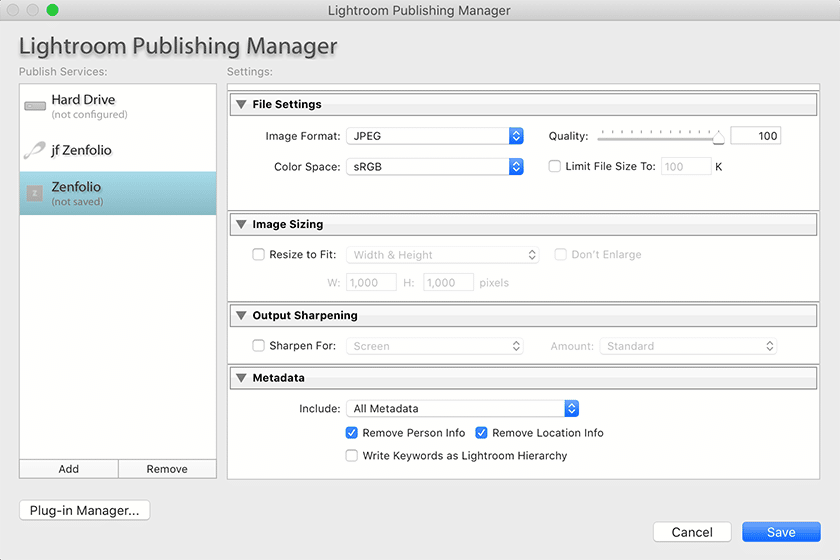Click the file size limit field
Screen dimensions: 840x560
click(x=686, y=167)
